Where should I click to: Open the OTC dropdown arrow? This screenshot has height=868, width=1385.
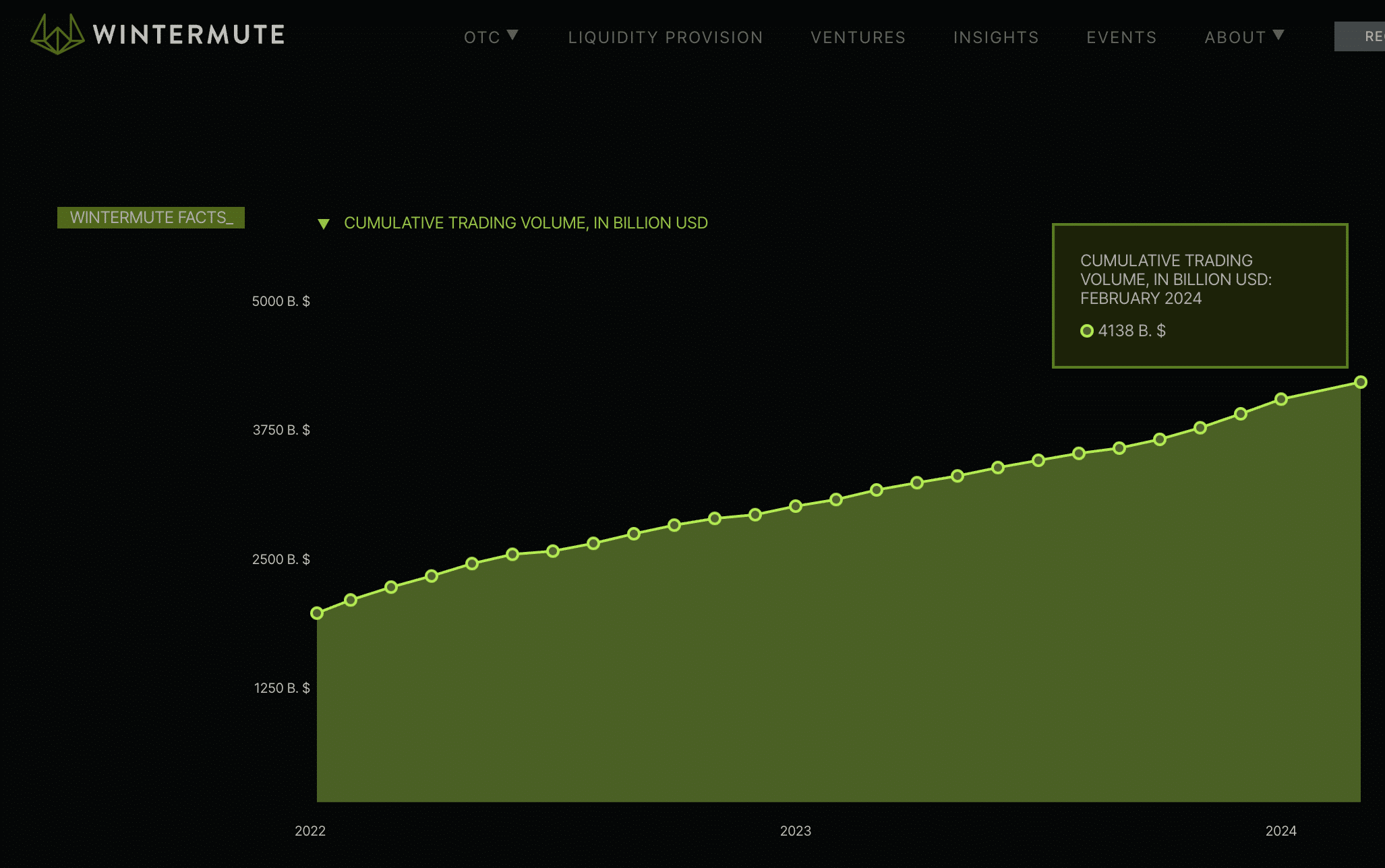coord(512,35)
